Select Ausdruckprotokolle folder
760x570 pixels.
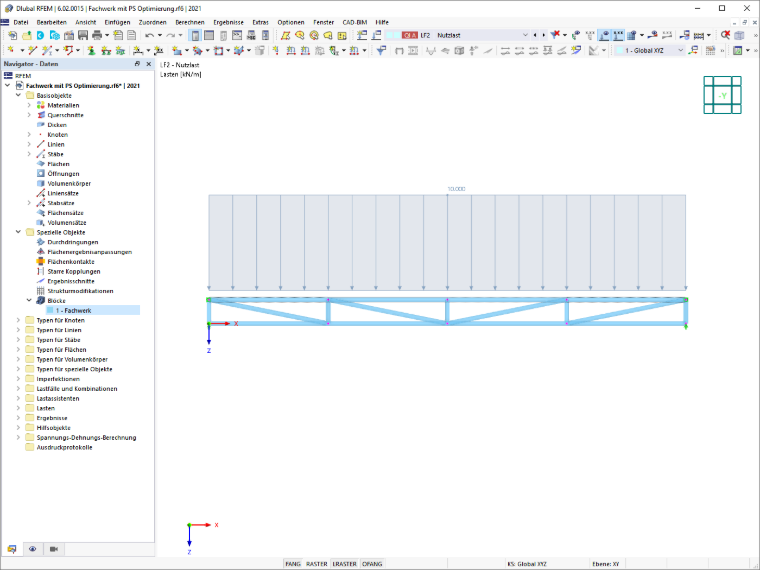(x=64, y=447)
